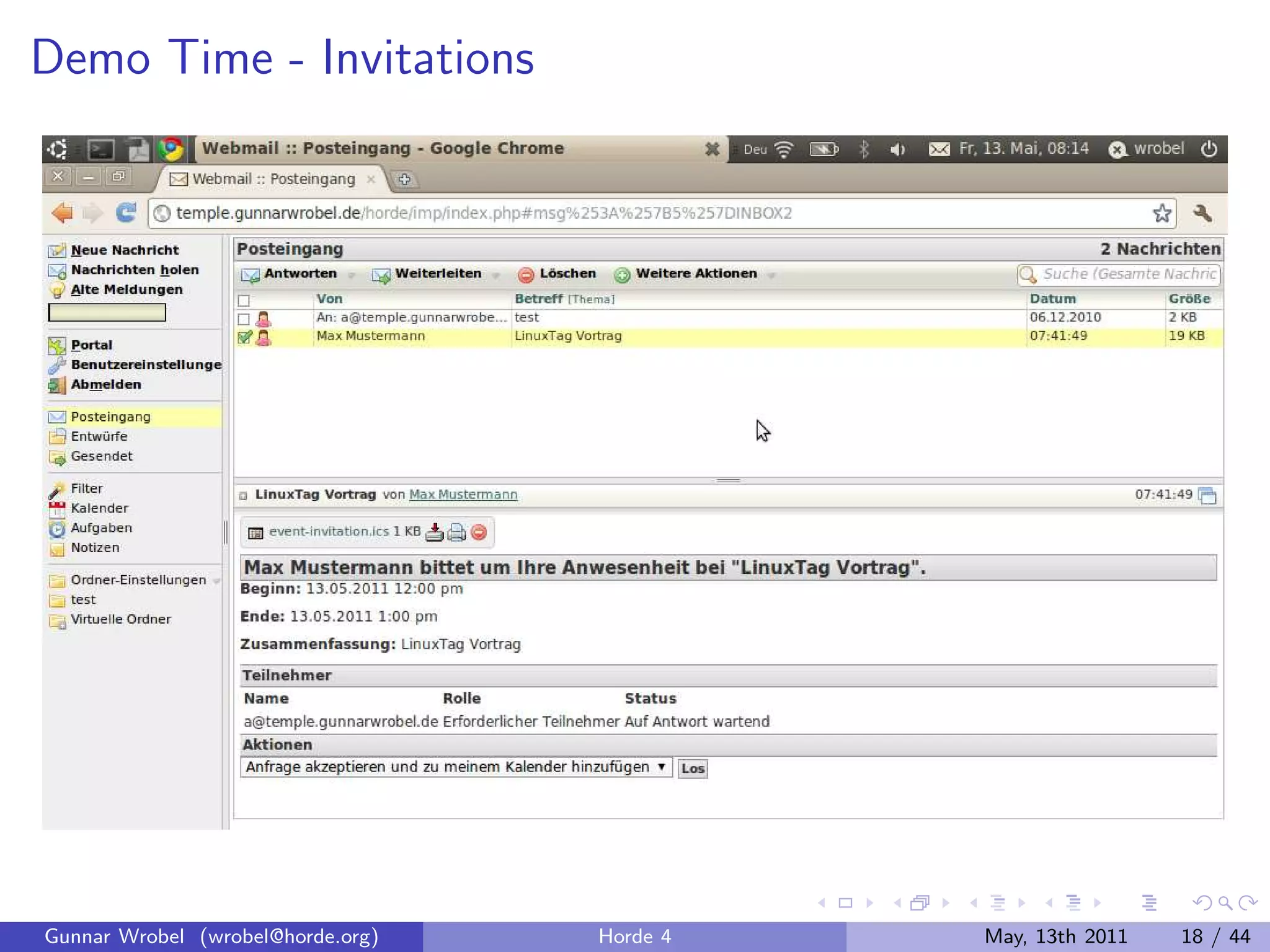Screen dimensions: 1270x952
Task: Open the terminal icon in top panel
Action: tap(100, 149)
